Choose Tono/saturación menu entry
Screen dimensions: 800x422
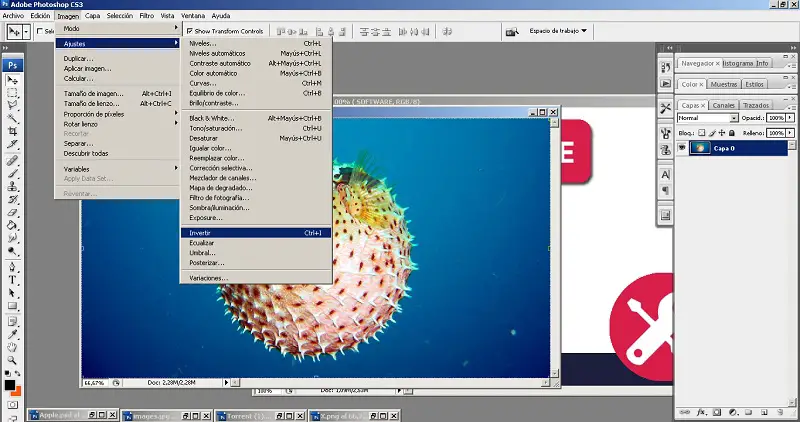pos(256,128)
